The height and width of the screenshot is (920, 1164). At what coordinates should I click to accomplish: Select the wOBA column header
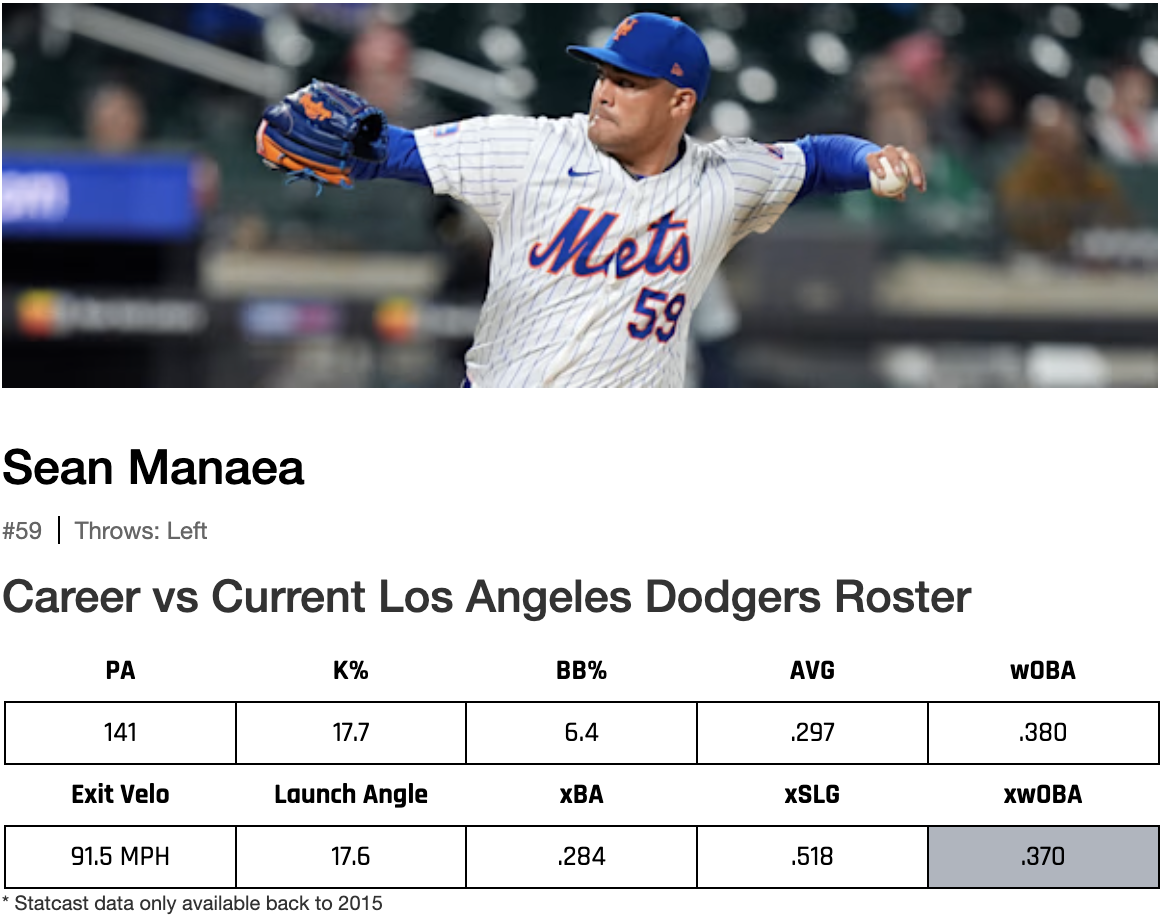point(1042,671)
